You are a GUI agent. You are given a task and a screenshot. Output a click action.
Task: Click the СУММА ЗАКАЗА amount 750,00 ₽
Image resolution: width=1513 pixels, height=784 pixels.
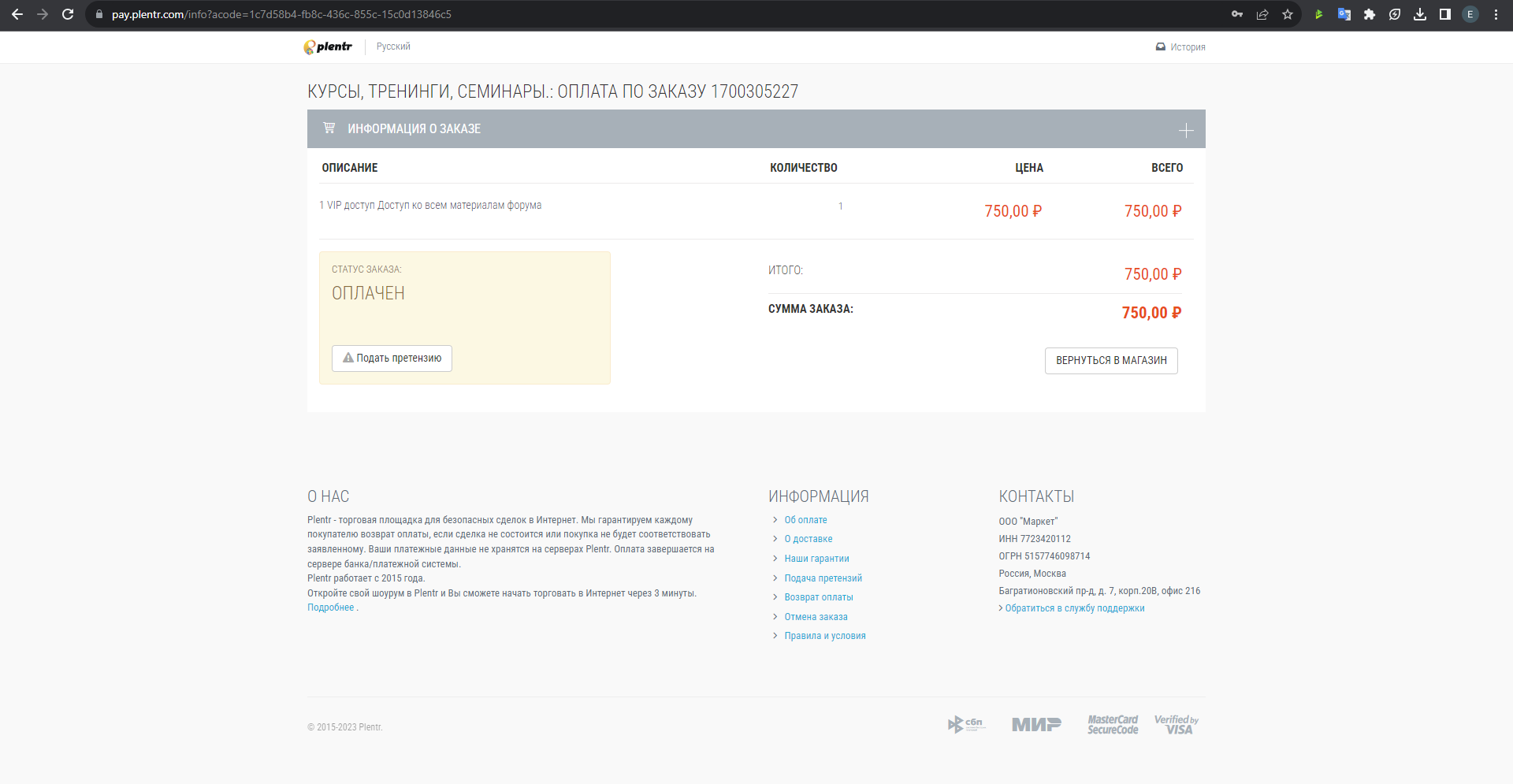tap(1151, 313)
